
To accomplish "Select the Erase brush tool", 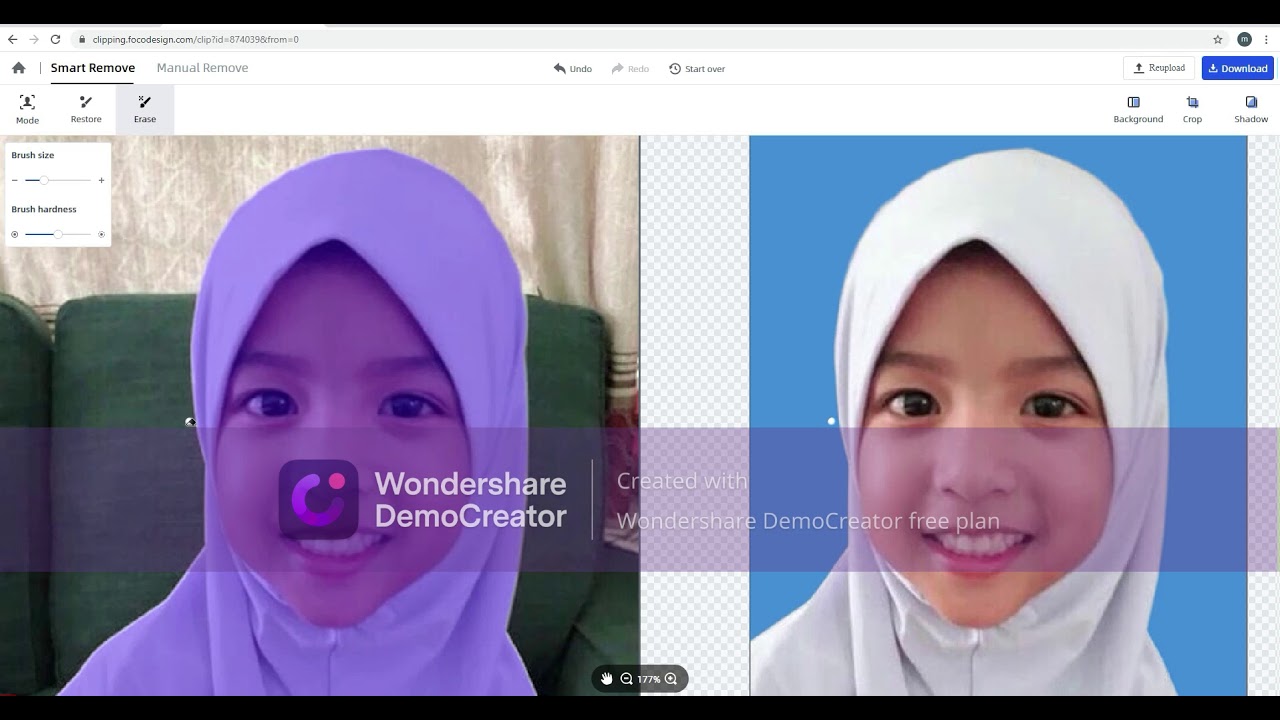I will click(x=145, y=110).
